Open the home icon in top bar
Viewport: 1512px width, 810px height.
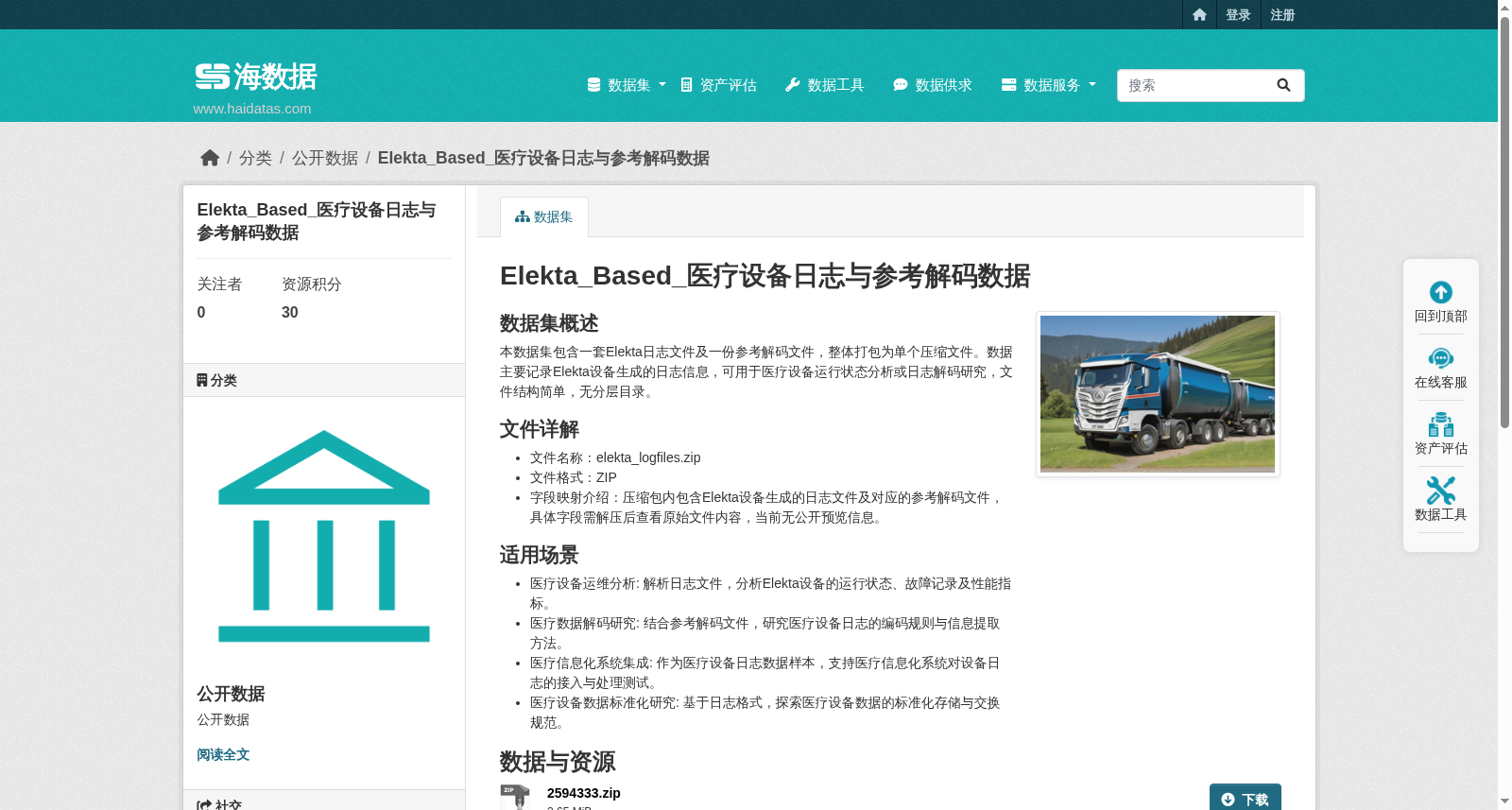[x=1199, y=14]
